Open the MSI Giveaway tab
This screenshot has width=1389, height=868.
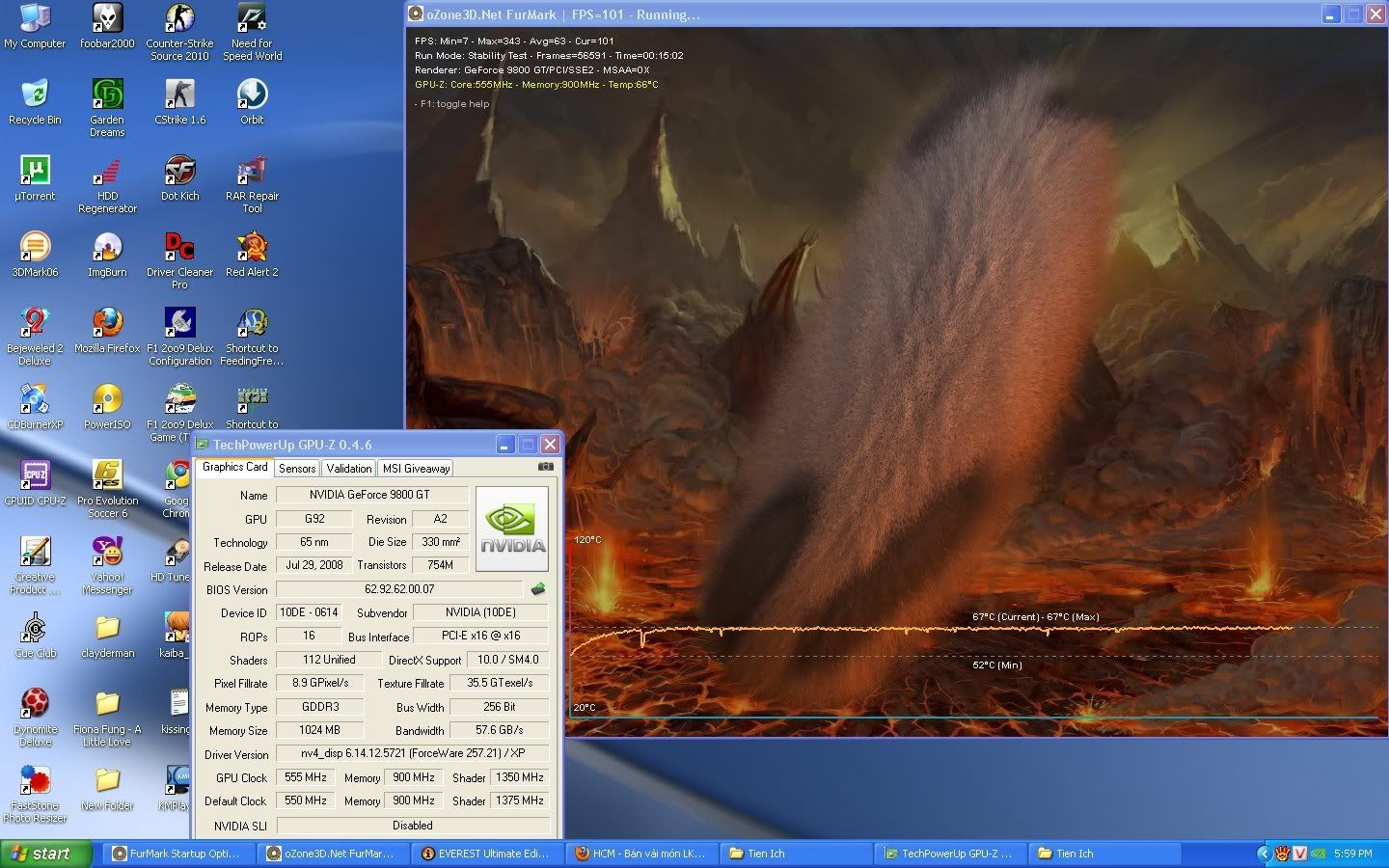click(x=416, y=469)
